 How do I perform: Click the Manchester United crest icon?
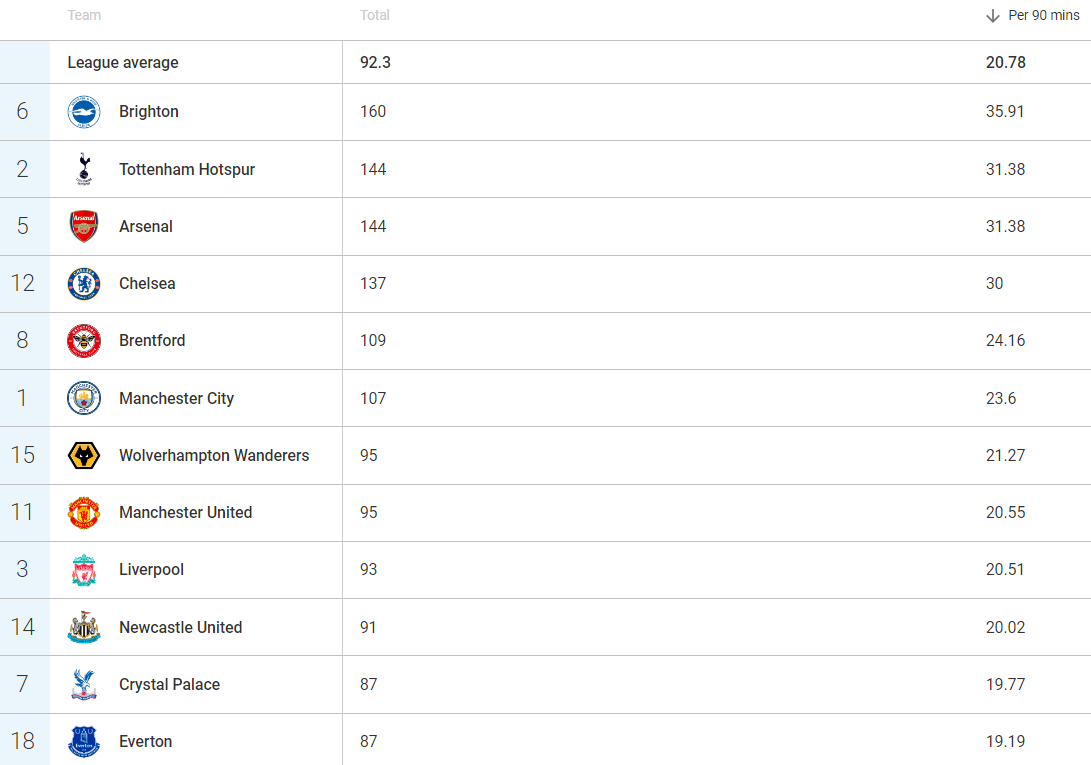point(84,513)
